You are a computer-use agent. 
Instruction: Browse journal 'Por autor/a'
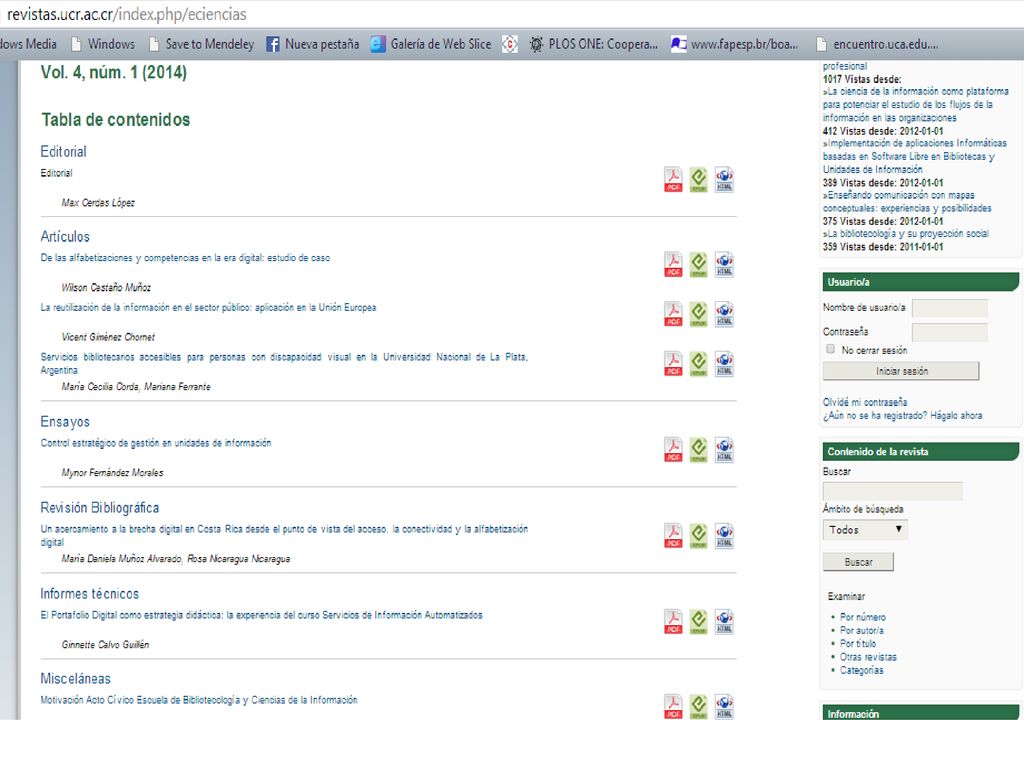[861, 630]
